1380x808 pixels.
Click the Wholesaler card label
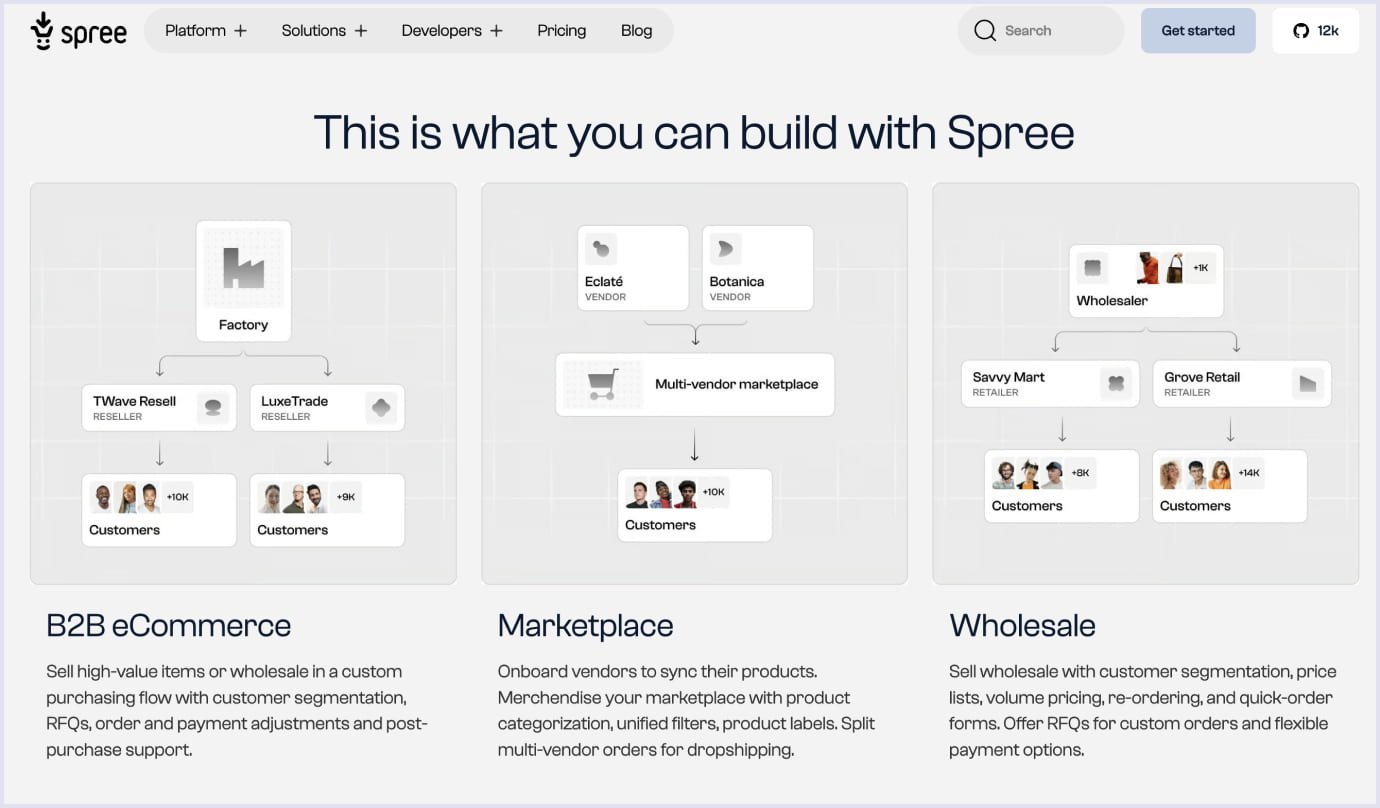[1112, 301]
